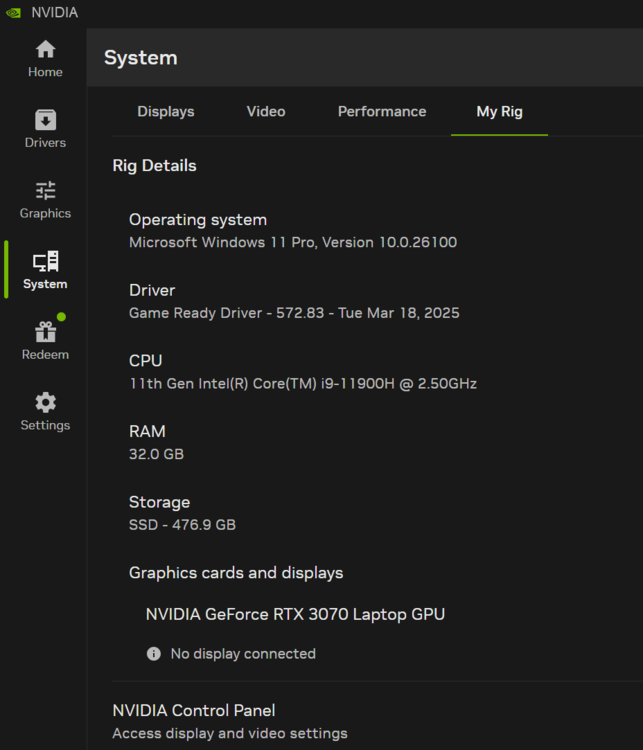The height and width of the screenshot is (750, 643).
Task: Click the info icon beside No display connected
Action: 154,653
